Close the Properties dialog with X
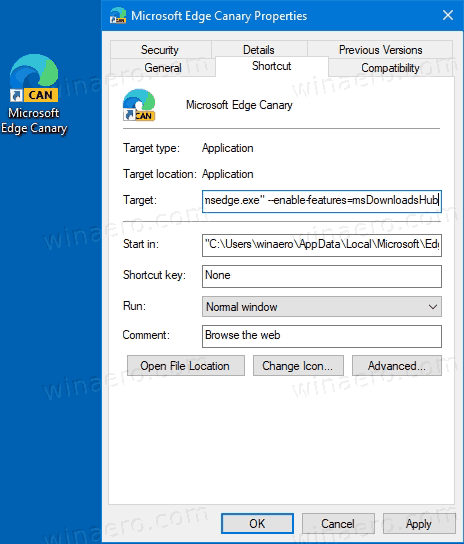 pyautogui.click(x=448, y=15)
